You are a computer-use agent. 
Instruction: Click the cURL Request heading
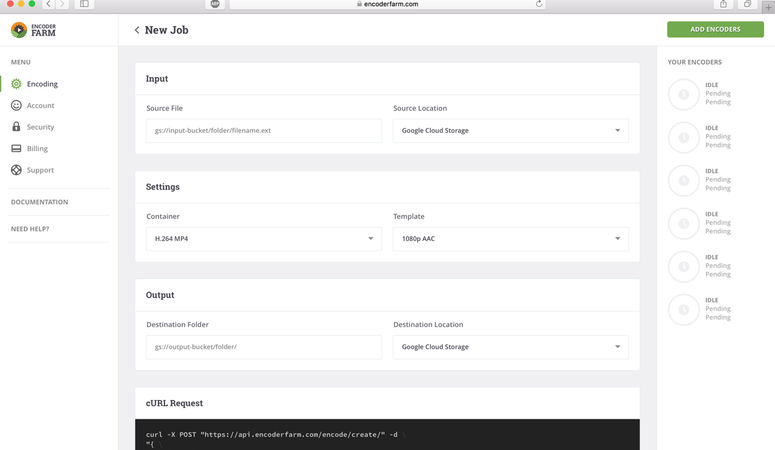pos(174,403)
